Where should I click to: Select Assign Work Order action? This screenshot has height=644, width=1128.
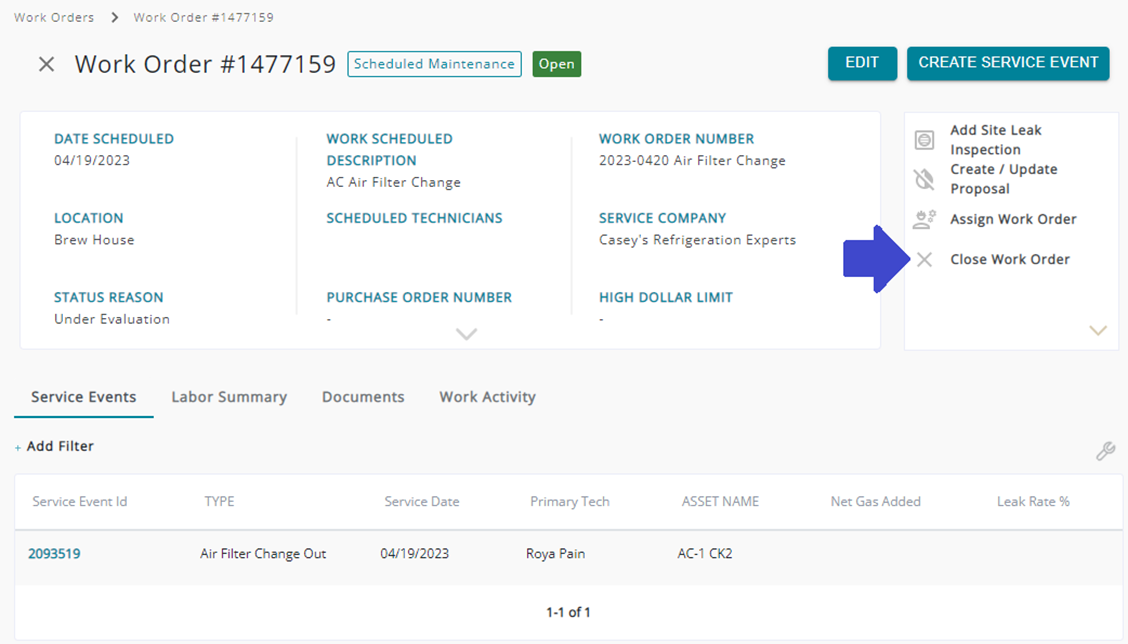click(x=1013, y=219)
